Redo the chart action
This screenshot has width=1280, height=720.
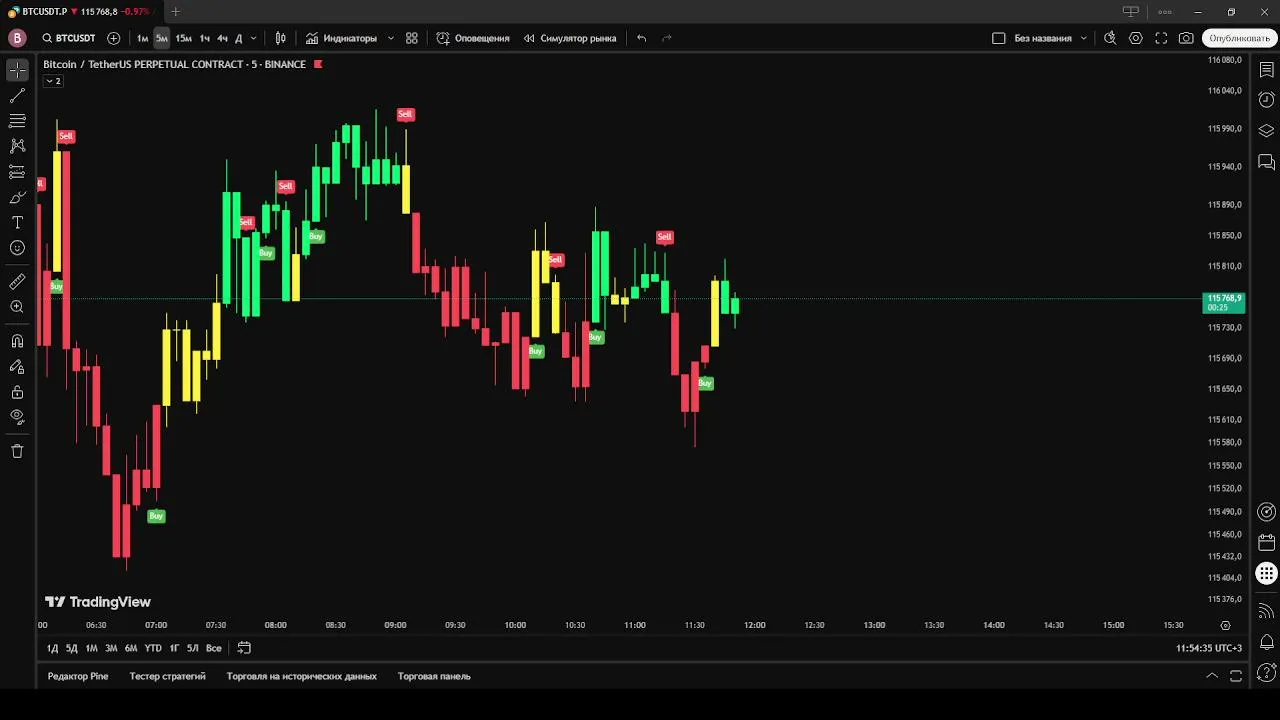(667, 38)
